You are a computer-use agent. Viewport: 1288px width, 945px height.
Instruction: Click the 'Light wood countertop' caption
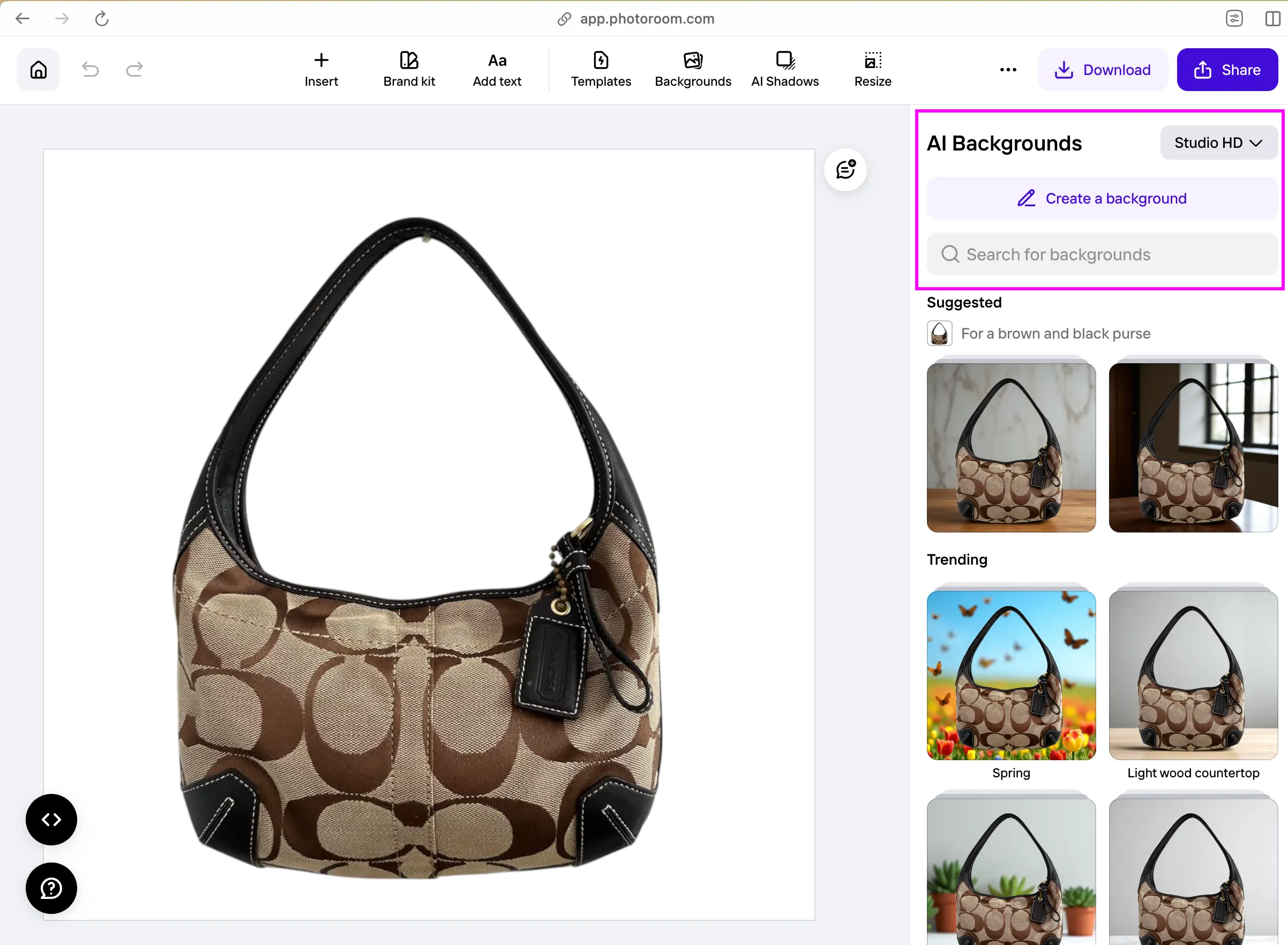pos(1193,773)
